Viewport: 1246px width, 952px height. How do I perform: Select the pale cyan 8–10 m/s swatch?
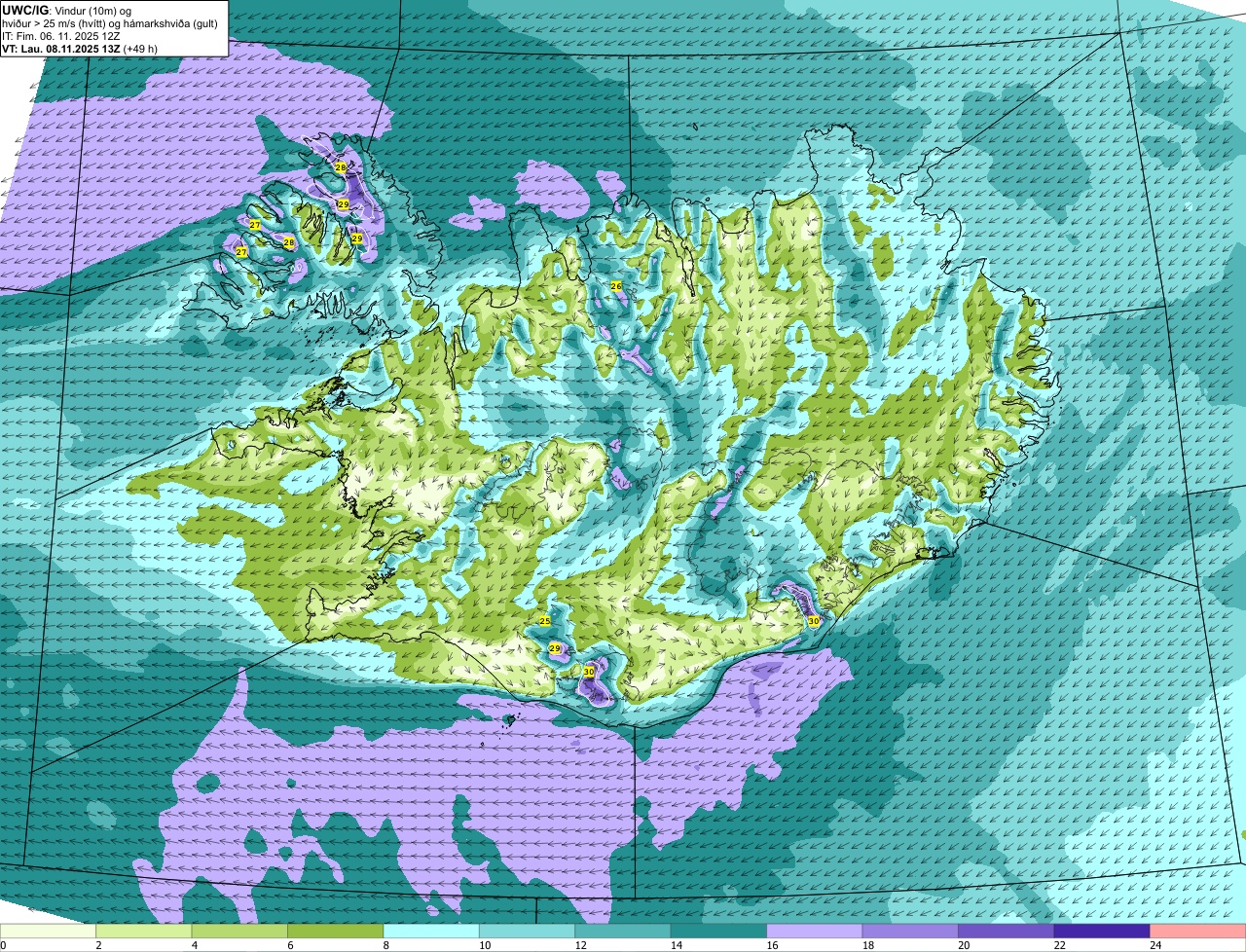tap(432, 931)
